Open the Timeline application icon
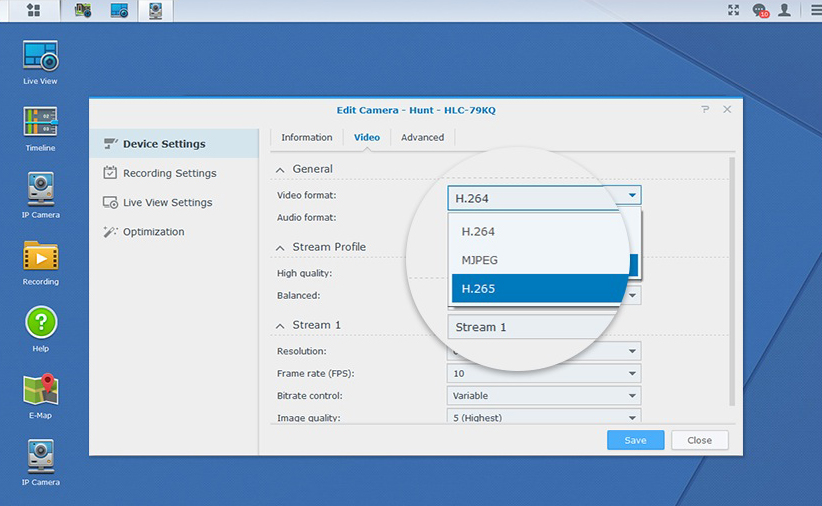The width and height of the screenshot is (822, 506). (x=40, y=123)
